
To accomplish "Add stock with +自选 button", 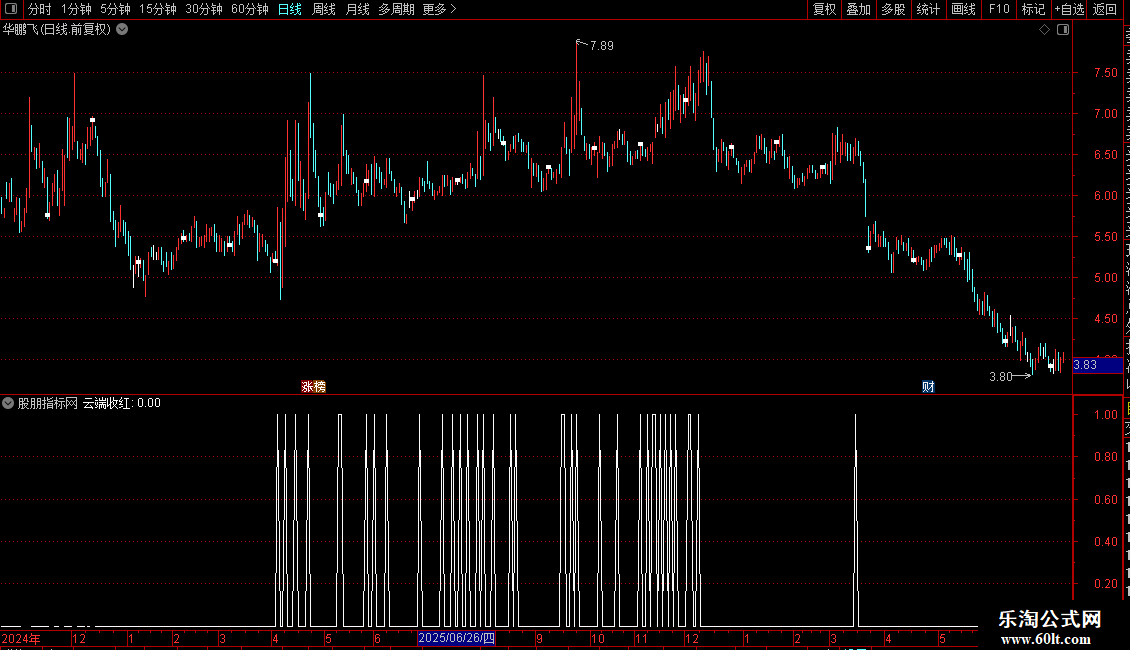I will 1069,9.
